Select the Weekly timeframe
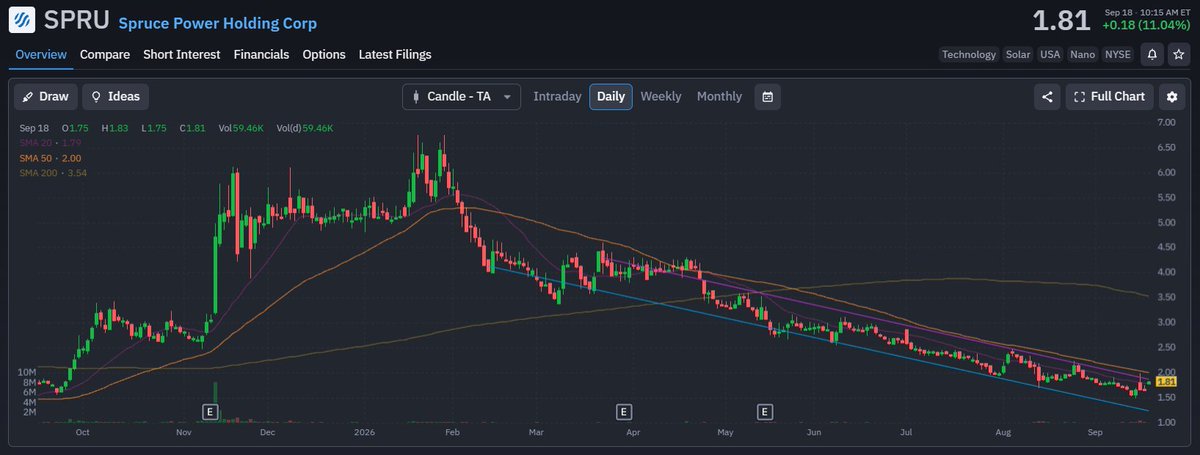Viewport: 1200px width, 455px height. tap(661, 97)
